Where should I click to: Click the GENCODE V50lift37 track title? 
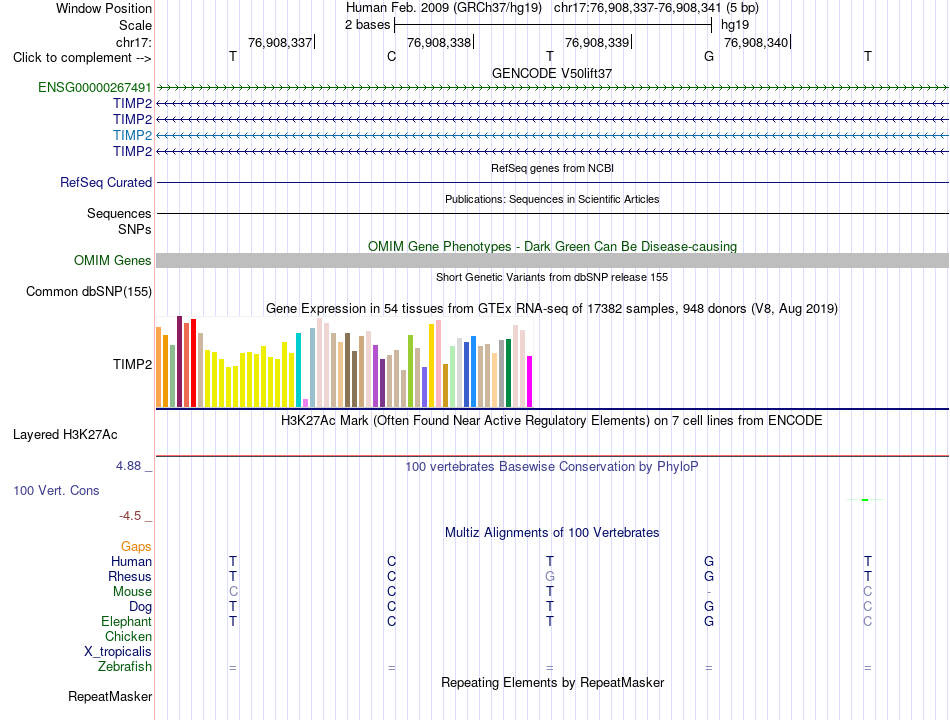pyautogui.click(x=552, y=73)
